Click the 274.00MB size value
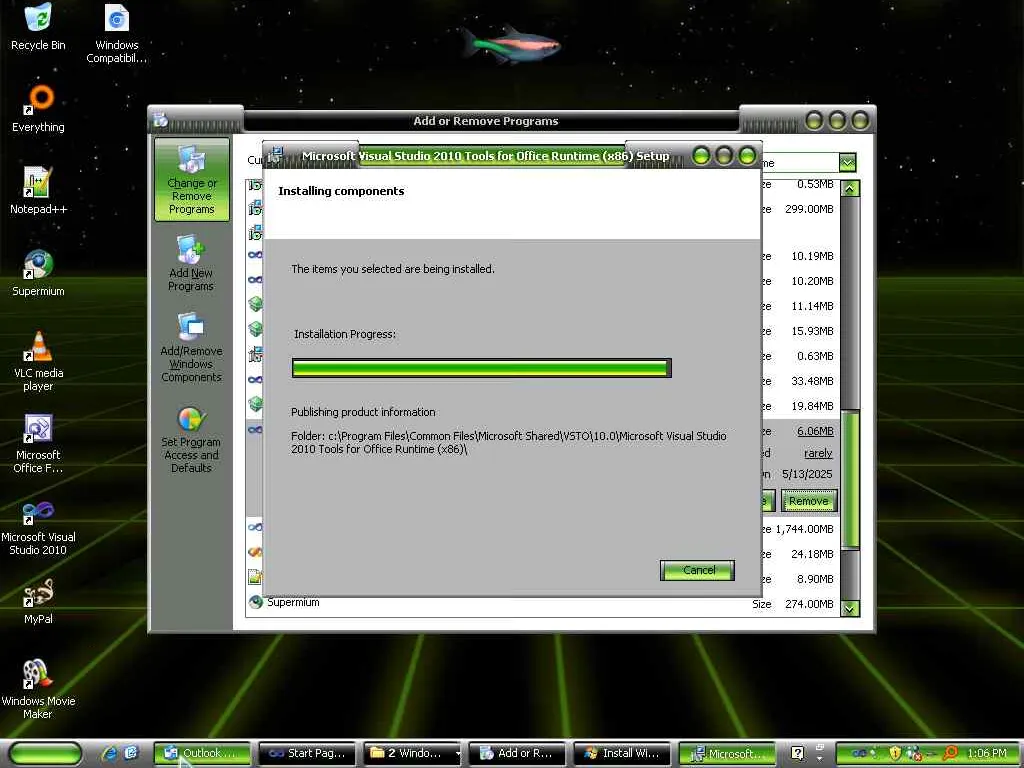1024x768 pixels. click(809, 604)
